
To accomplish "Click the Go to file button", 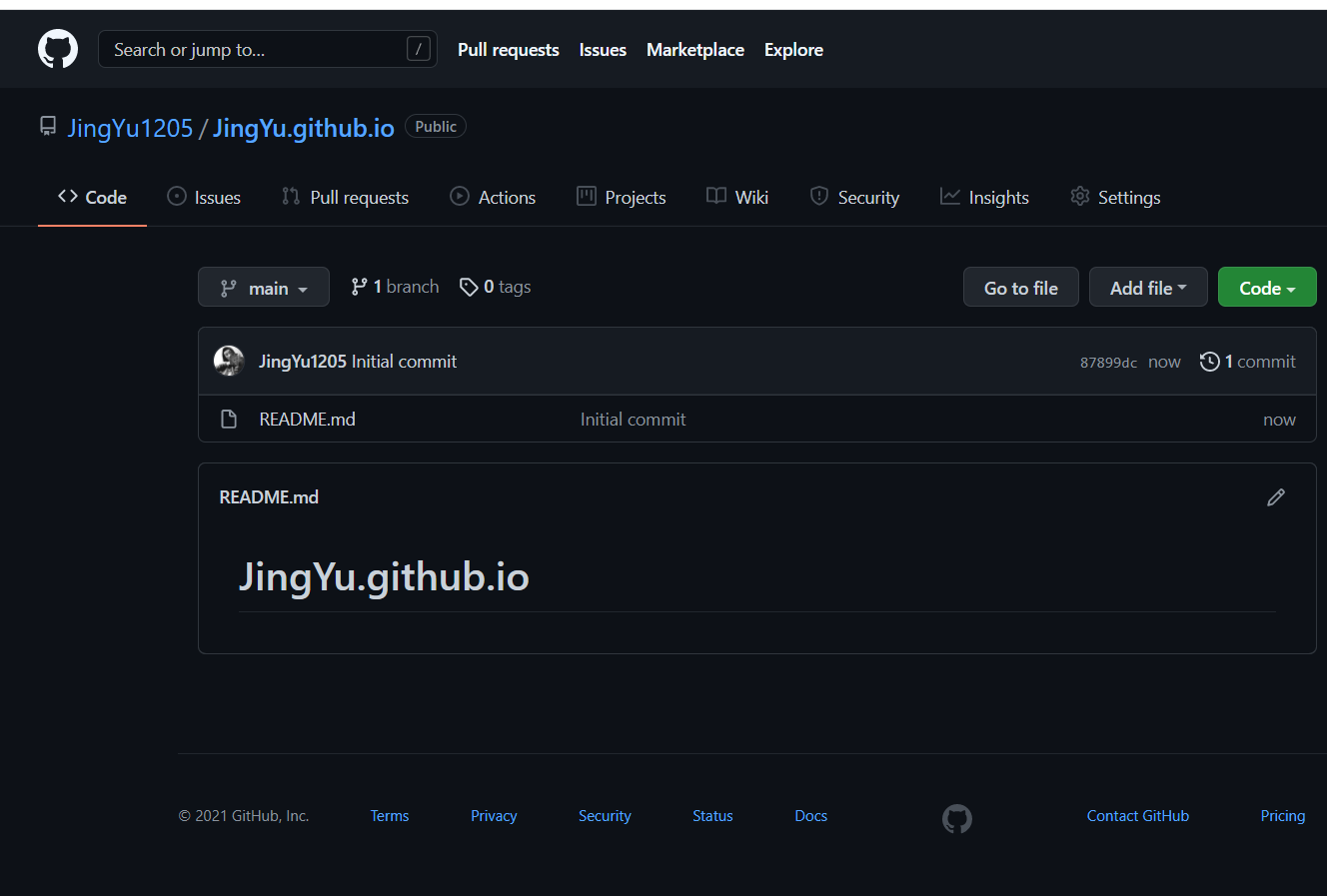I will pyautogui.click(x=1021, y=288).
